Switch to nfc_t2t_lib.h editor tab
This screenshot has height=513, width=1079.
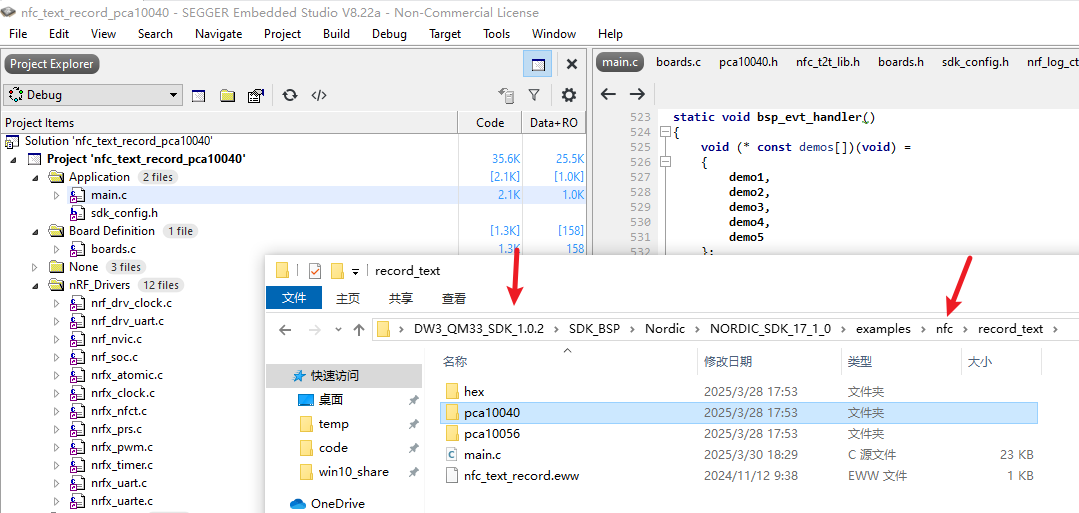(x=828, y=62)
